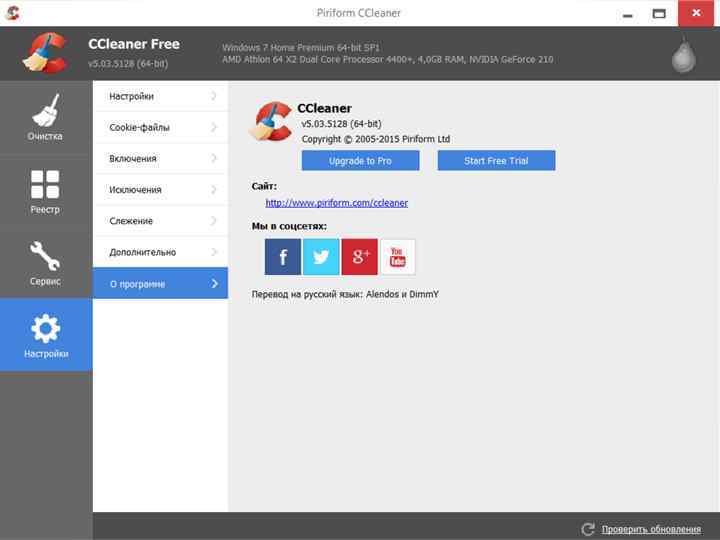
Task: Open CCleaner YouTube channel icon
Action: click(x=398, y=257)
